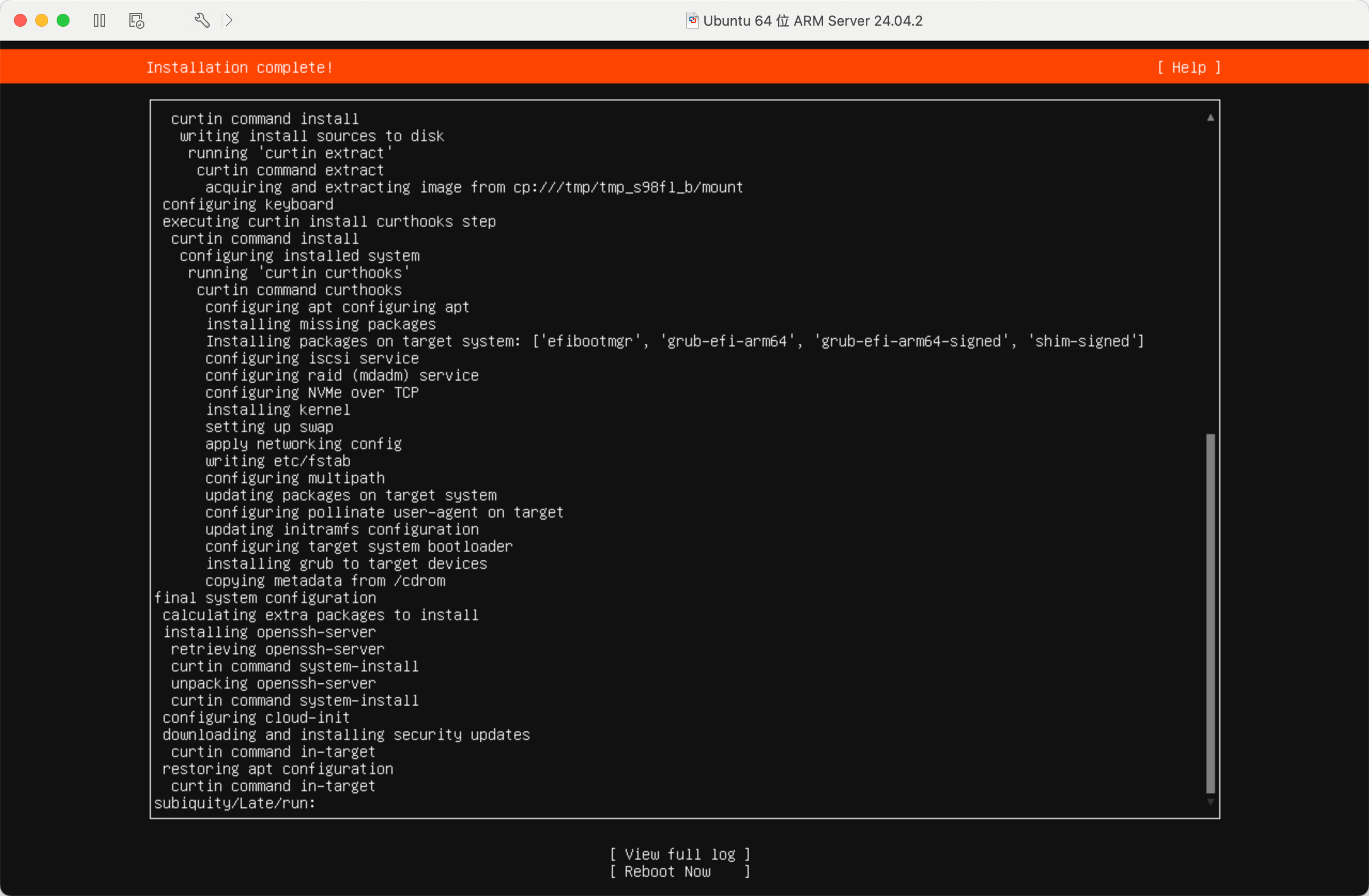Click 'configuring NVMe over TCP' log line
Image resolution: width=1369 pixels, height=896 pixels.
[312, 393]
